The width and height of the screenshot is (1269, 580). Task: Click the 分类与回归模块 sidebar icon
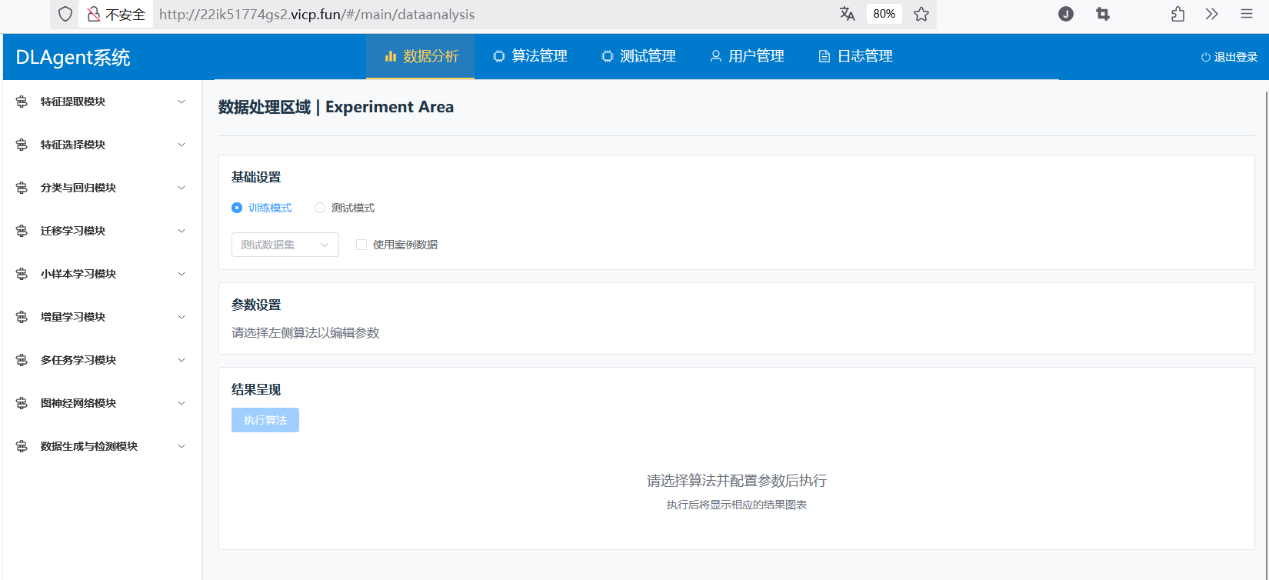(x=20, y=187)
